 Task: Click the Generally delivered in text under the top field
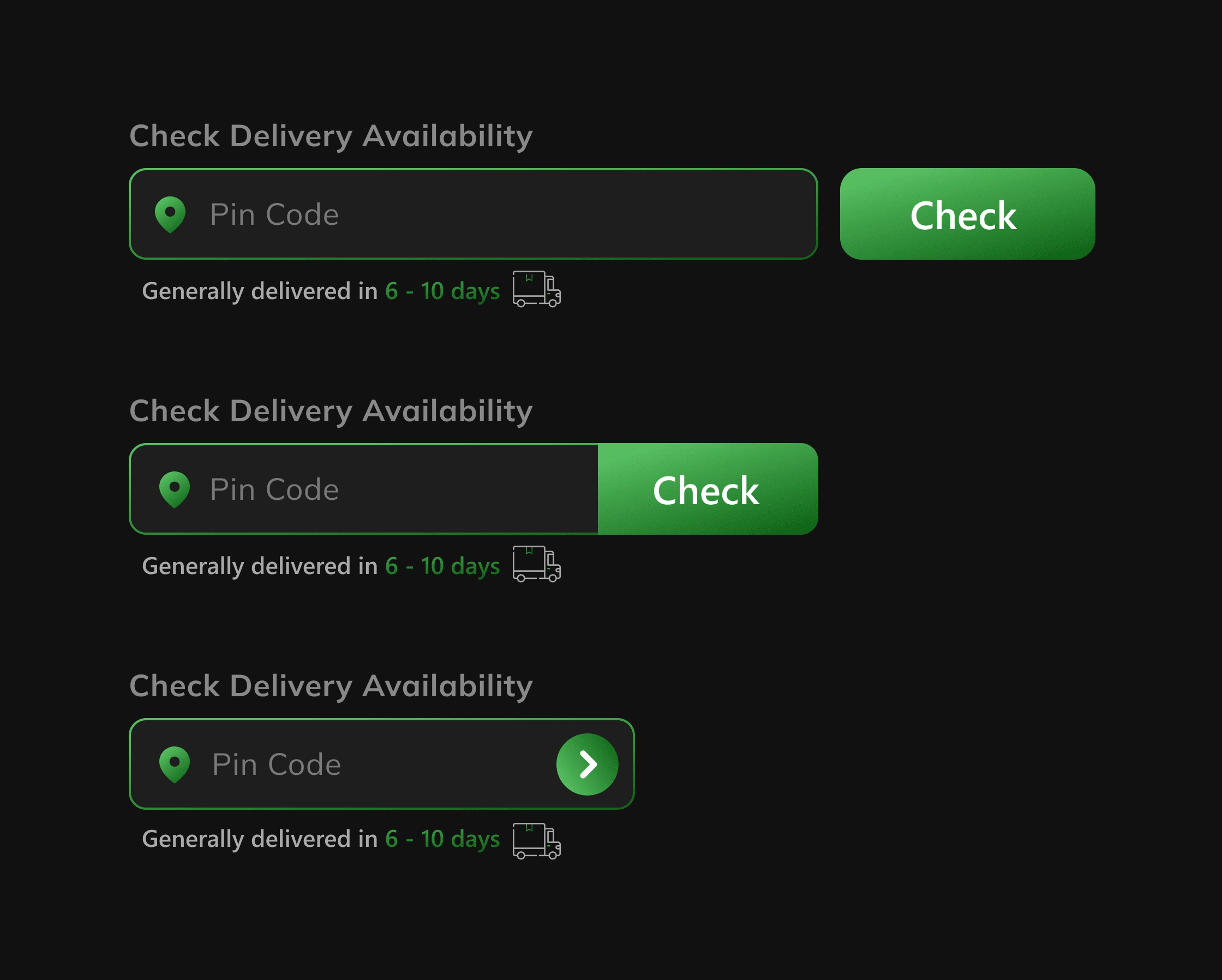(260, 291)
